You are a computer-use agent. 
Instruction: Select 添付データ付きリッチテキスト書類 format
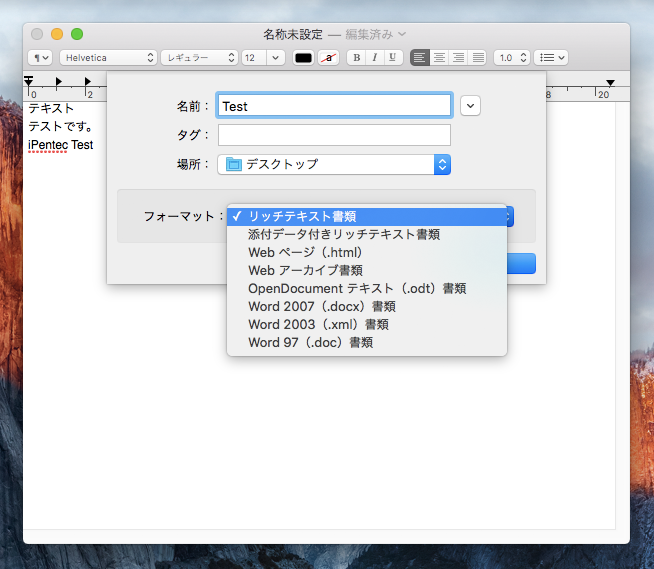[367, 234]
